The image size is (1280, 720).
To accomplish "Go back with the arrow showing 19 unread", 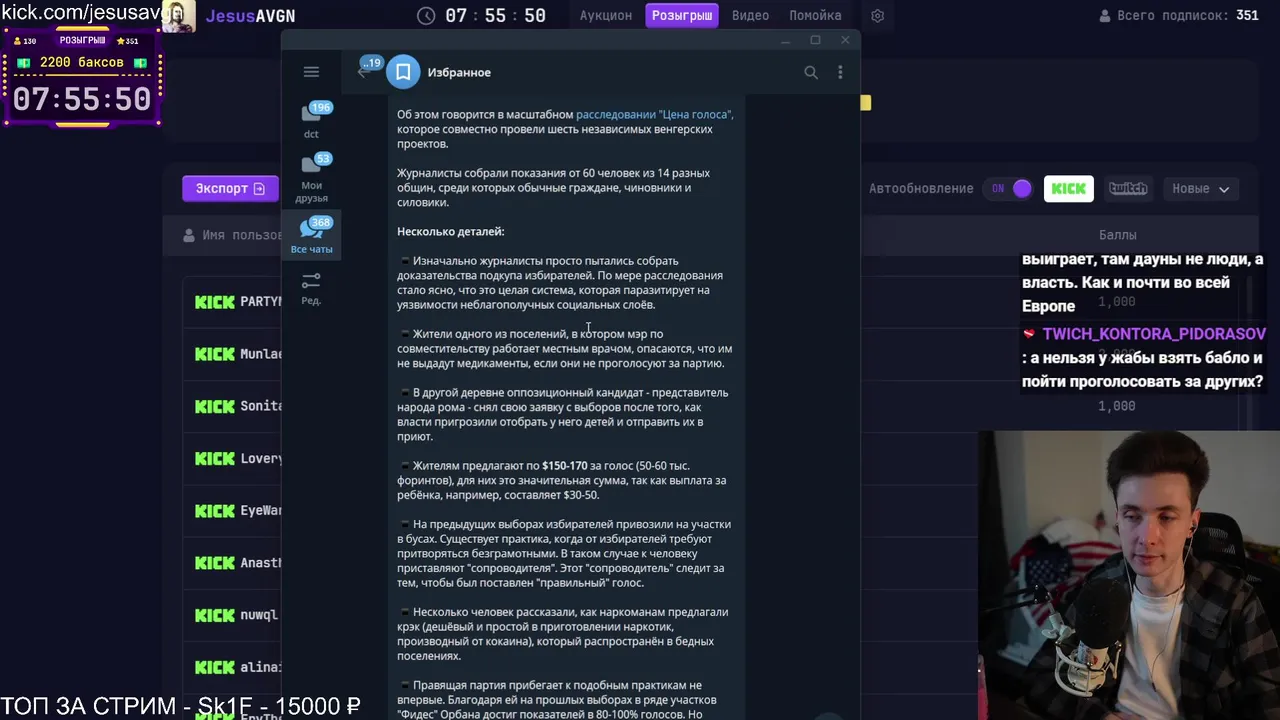I will coord(366,70).
